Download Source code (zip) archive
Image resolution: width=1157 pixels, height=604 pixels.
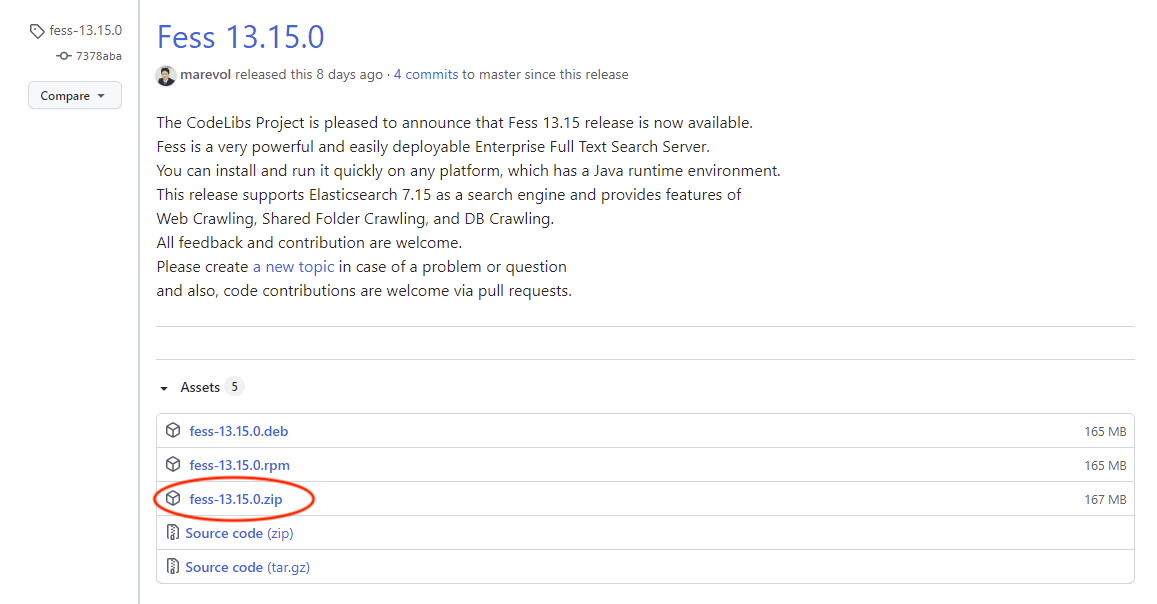point(239,533)
